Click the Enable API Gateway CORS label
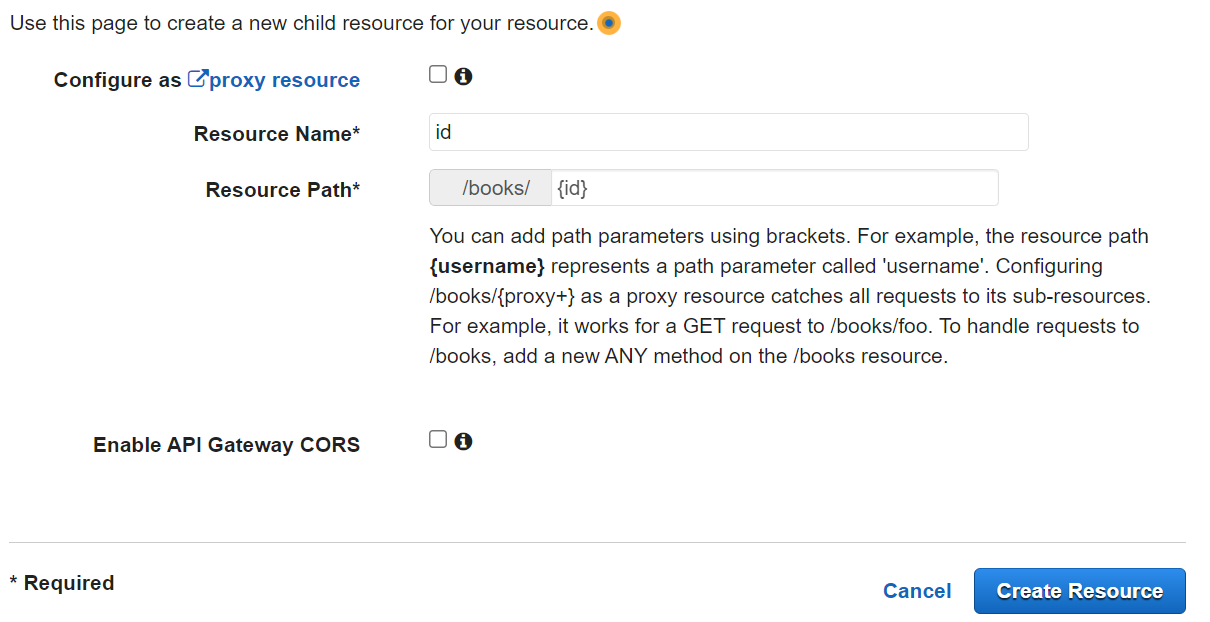The width and height of the screenshot is (1210, 622). coord(226,444)
